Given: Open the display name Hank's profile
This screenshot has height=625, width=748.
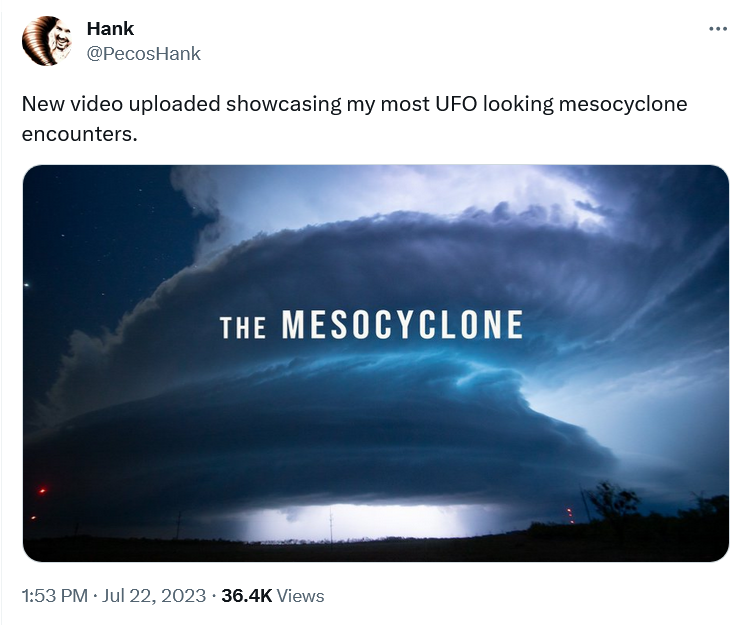Looking at the screenshot, I should (x=110, y=29).
